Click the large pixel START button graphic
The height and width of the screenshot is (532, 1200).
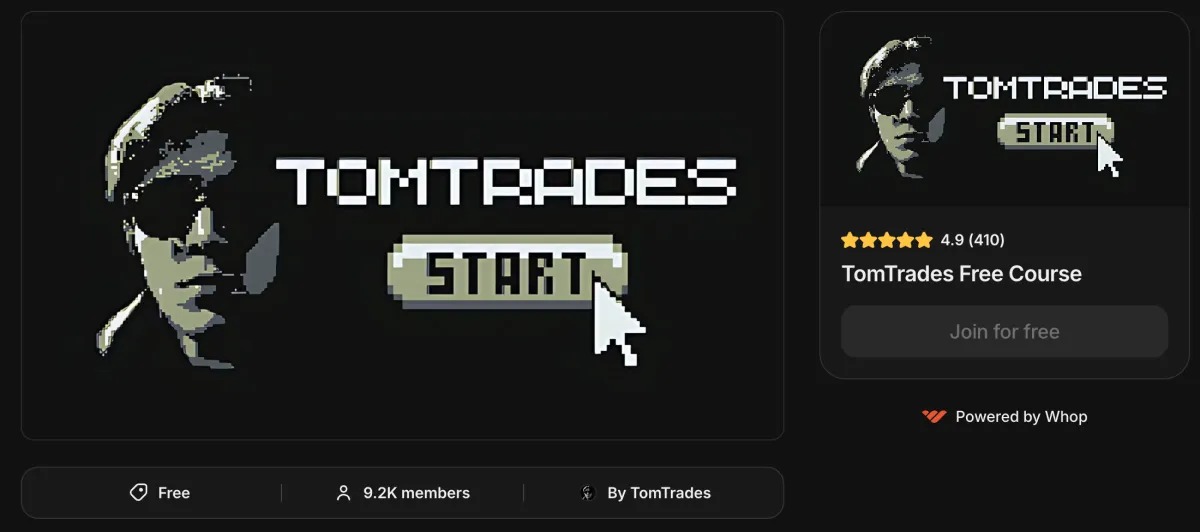click(507, 271)
